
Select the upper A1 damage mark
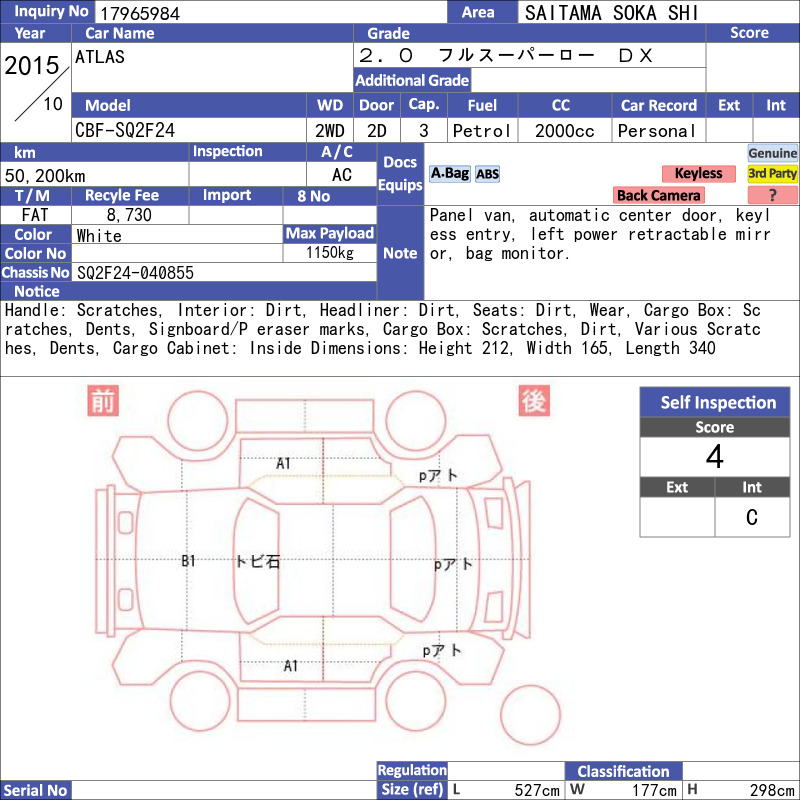(283, 463)
